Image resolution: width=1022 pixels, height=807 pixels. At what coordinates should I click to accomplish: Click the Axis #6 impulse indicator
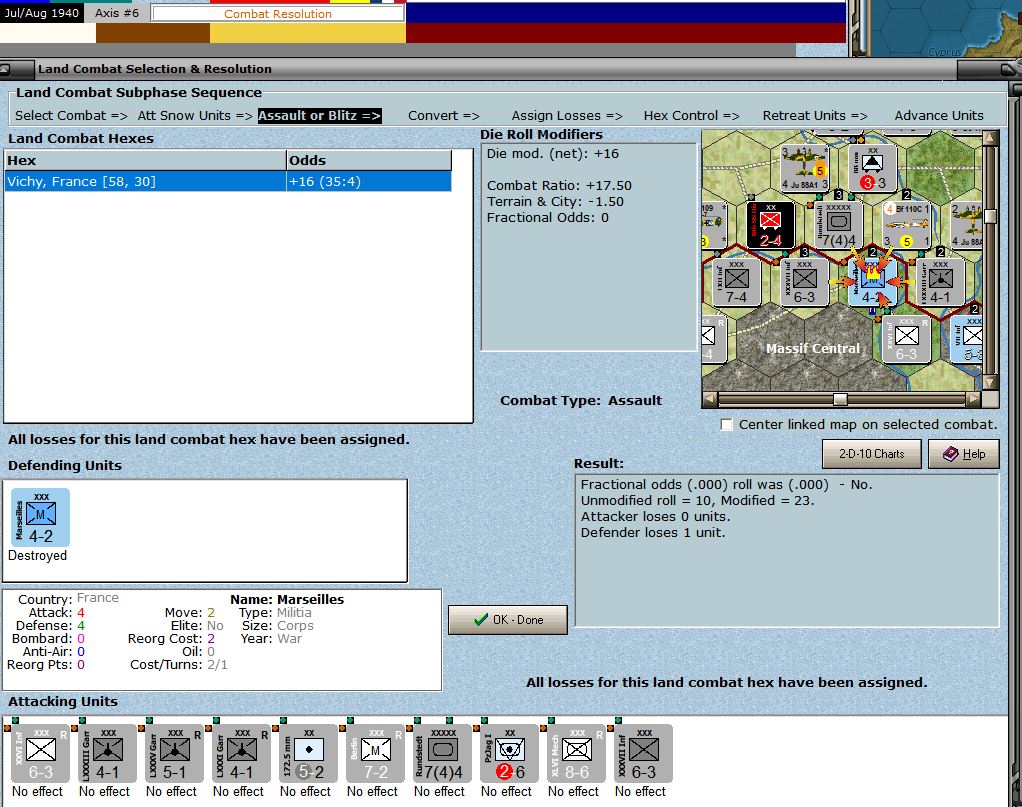117,13
